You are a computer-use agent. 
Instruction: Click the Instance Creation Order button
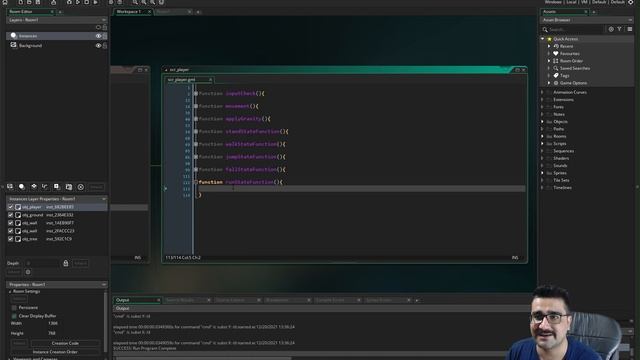pos(55,352)
